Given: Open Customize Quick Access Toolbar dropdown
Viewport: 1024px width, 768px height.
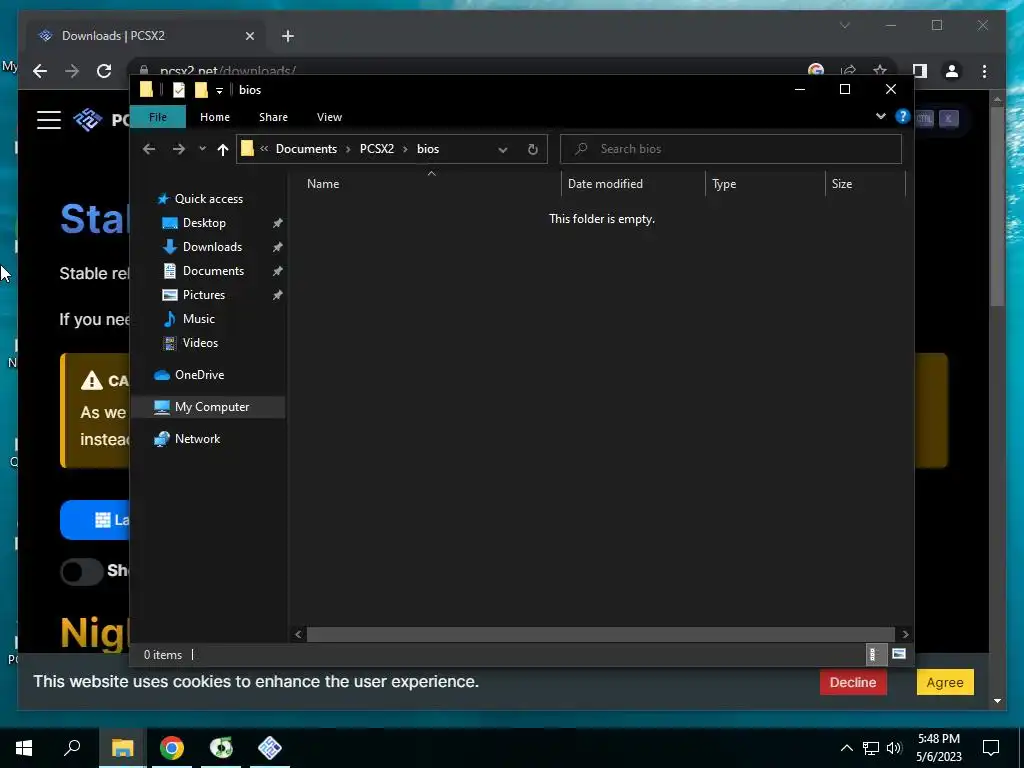Looking at the screenshot, I should pos(219,91).
